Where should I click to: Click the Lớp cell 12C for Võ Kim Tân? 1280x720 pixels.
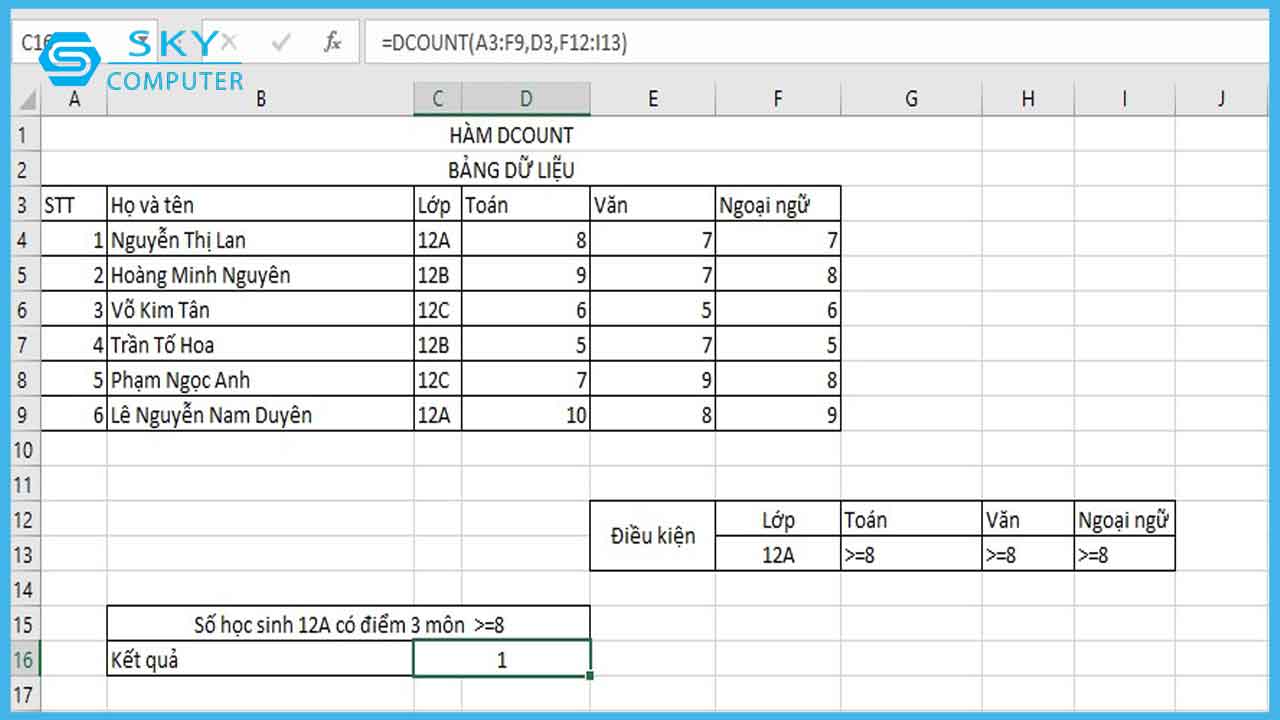click(438, 309)
